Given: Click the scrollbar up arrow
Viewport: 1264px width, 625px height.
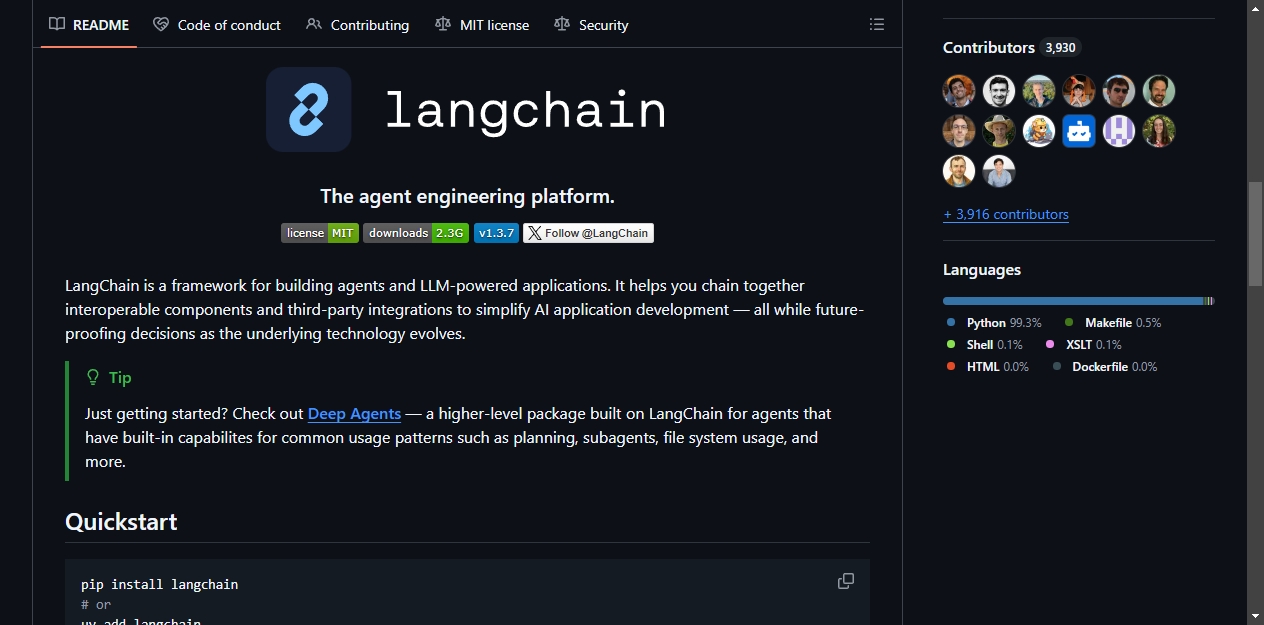Looking at the screenshot, I should [1255, 8].
